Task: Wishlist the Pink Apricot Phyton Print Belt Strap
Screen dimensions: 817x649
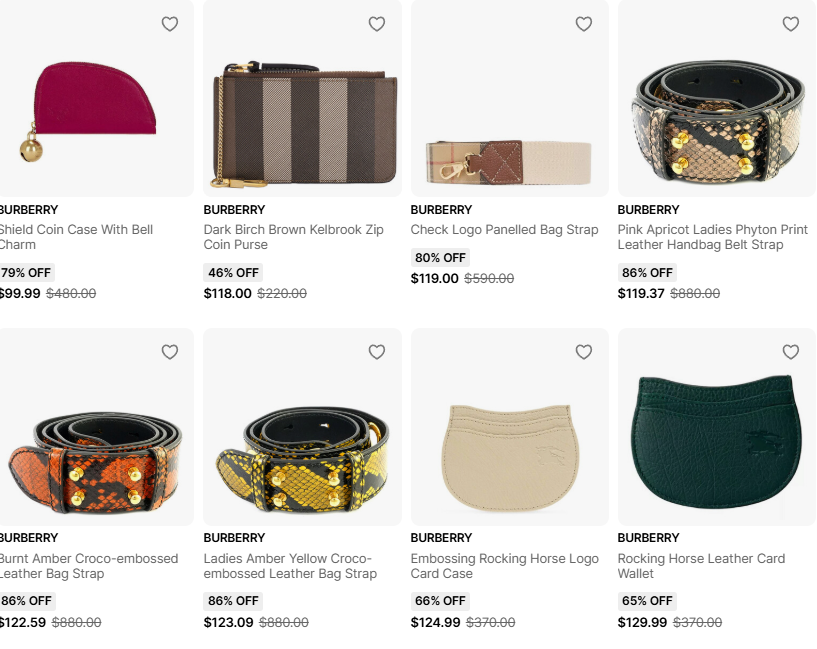Action: pos(791,24)
